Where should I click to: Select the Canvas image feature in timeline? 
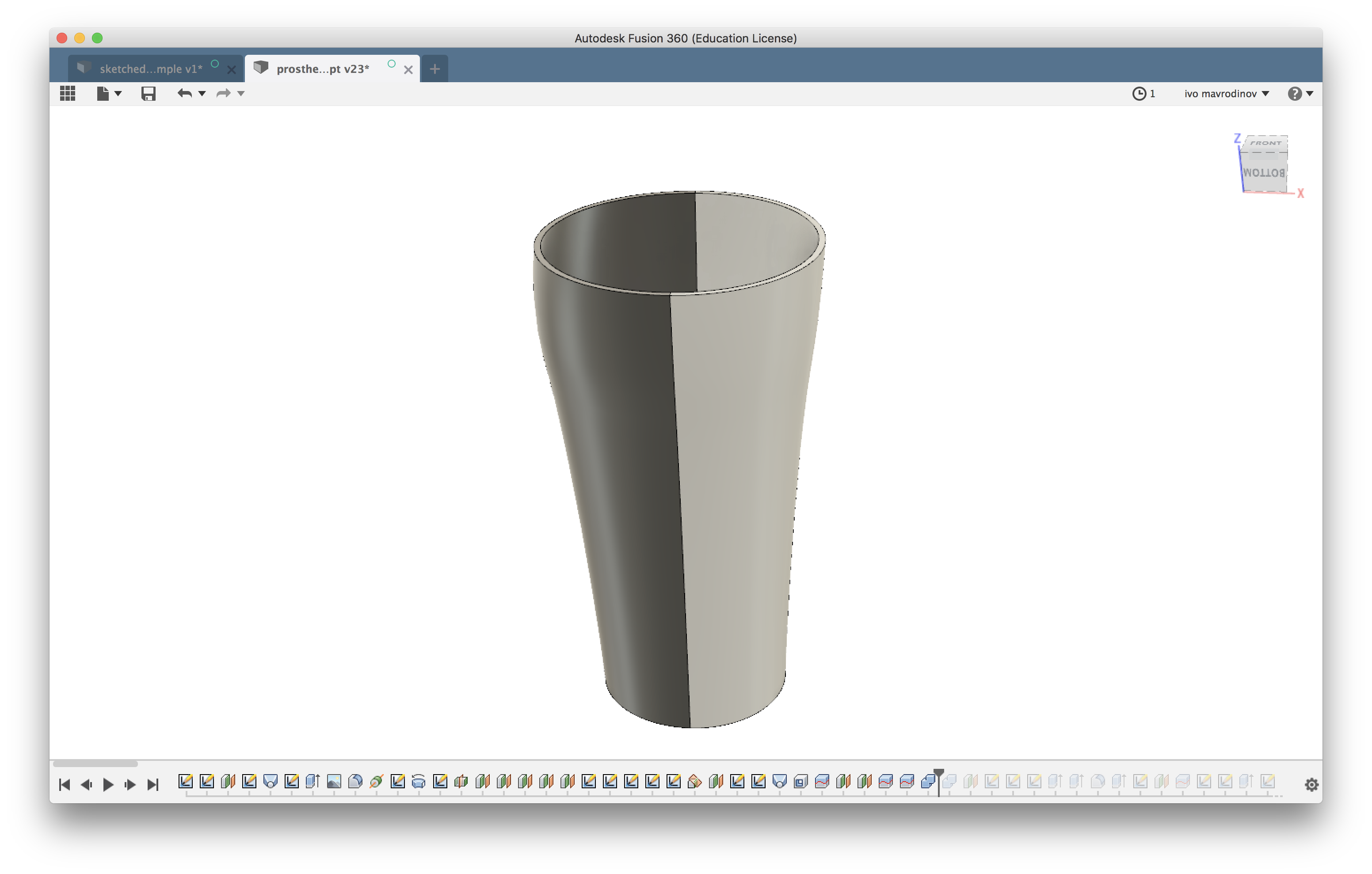[334, 781]
